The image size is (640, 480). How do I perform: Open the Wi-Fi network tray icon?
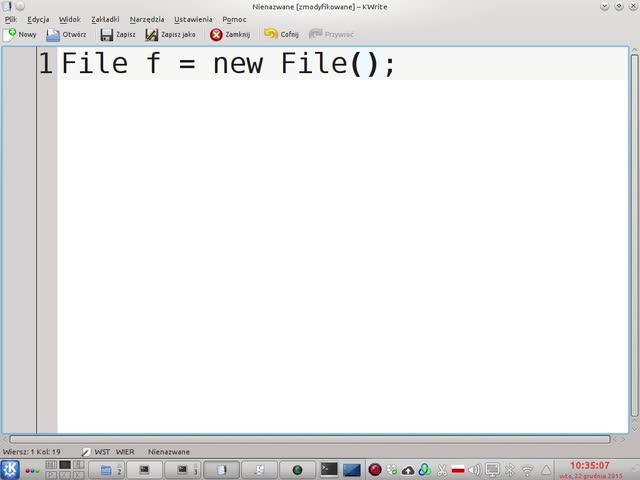[x=528, y=470]
